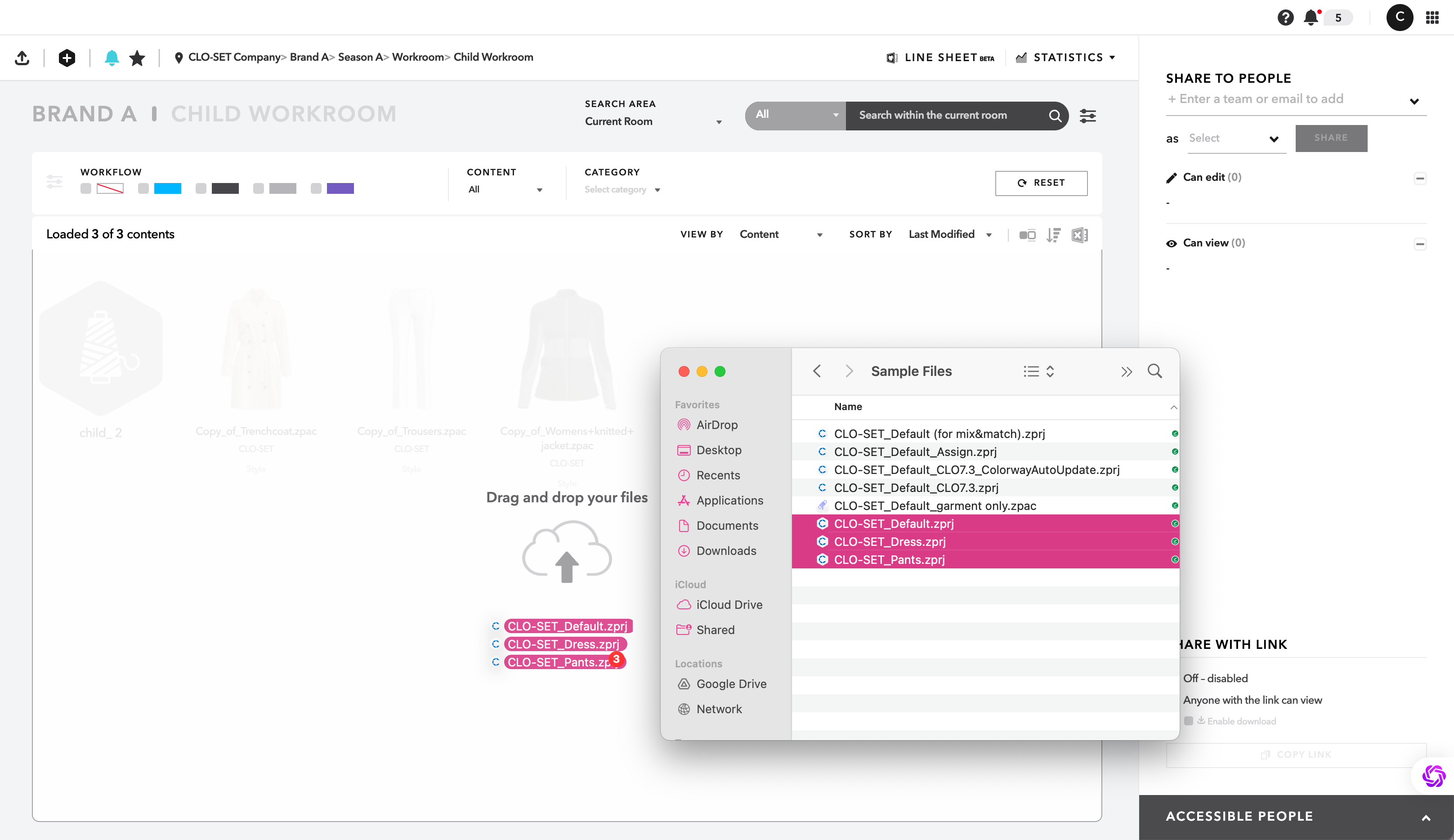Click Finder back arrow
This screenshot has height=840, width=1454.
pyautogui.click(x=816, y=371)
